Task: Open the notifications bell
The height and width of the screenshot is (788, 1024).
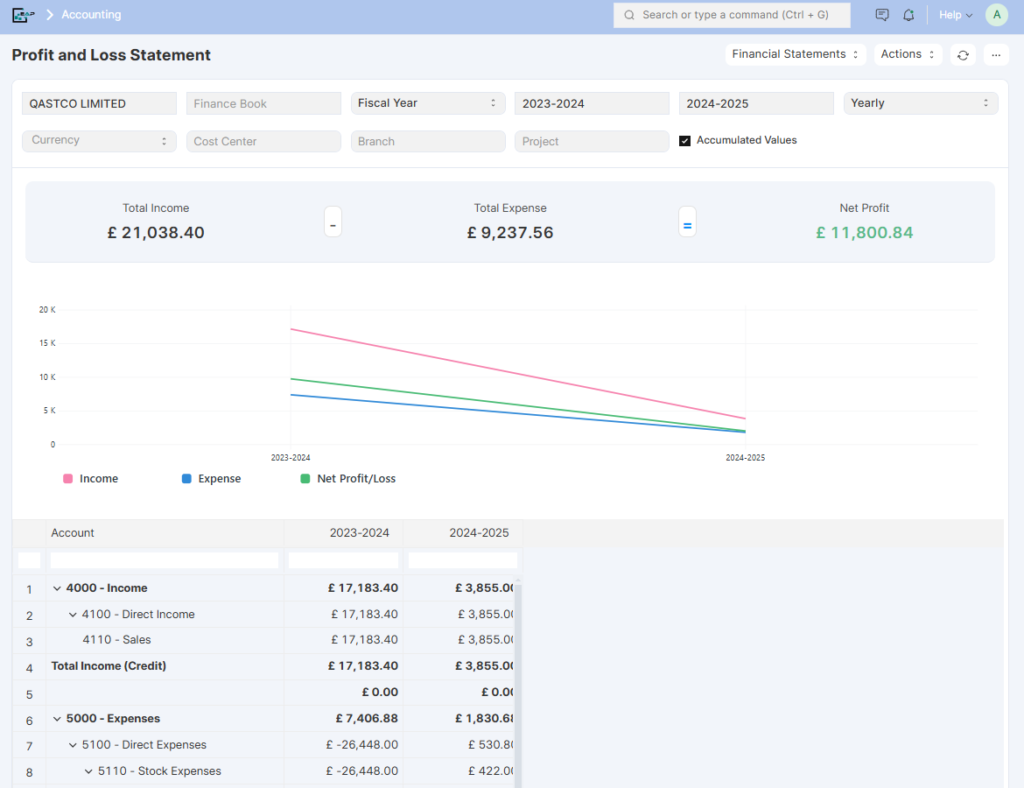Action: point(908,14)
